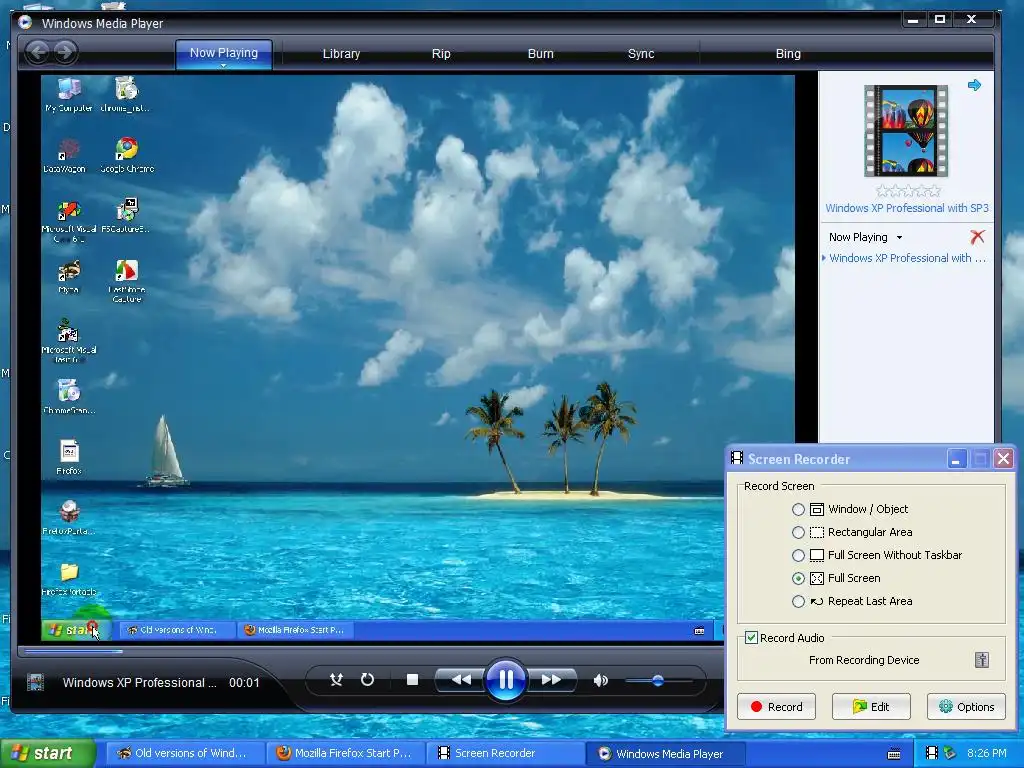Select the Full Screen radio button
Viewport: 1024px width, 768px height.
coord(798,578)
